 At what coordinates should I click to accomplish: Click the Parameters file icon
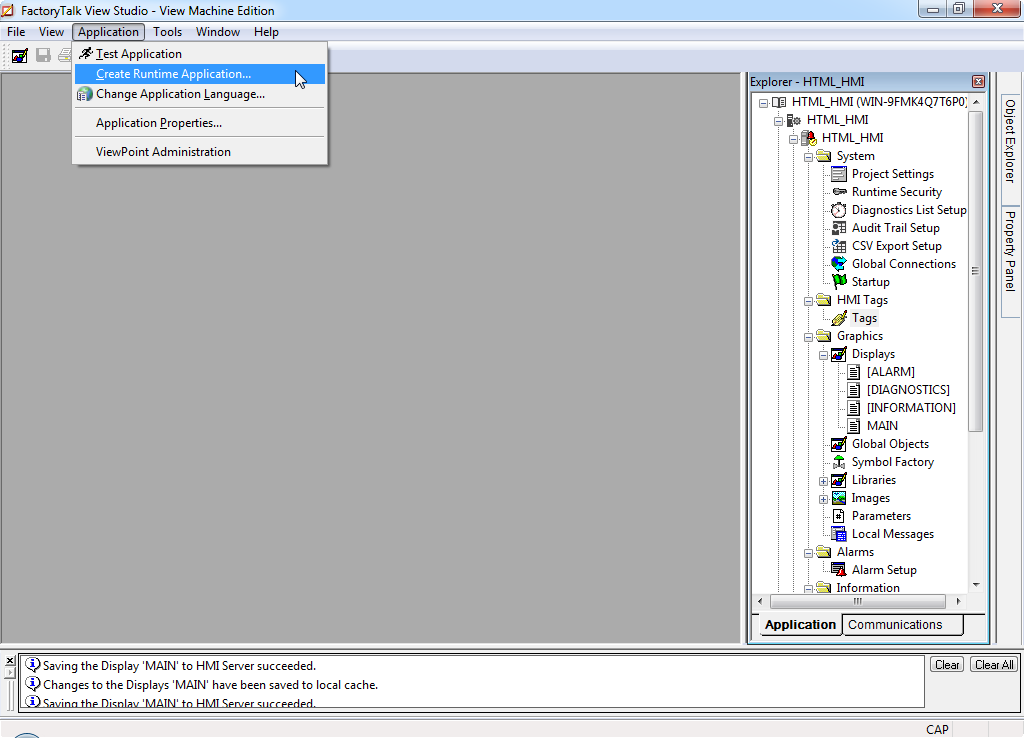click(839, 516)
